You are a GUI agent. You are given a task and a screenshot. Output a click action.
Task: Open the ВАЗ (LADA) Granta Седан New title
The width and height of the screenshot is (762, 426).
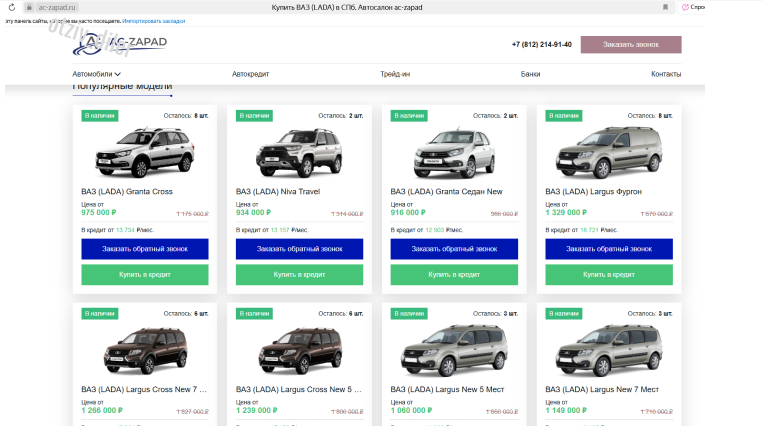tap(446, 191)
